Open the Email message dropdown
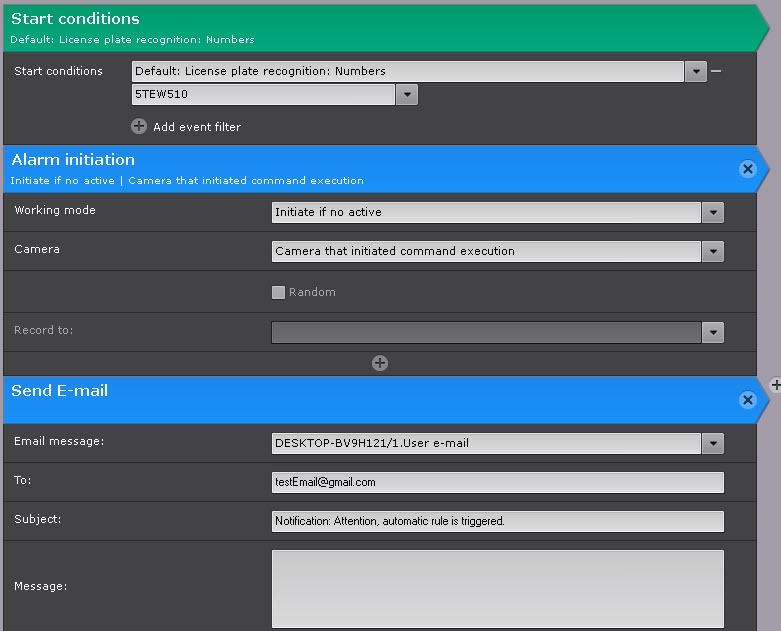Viewport: 781px width, 631px height. [x=712, y=443]
